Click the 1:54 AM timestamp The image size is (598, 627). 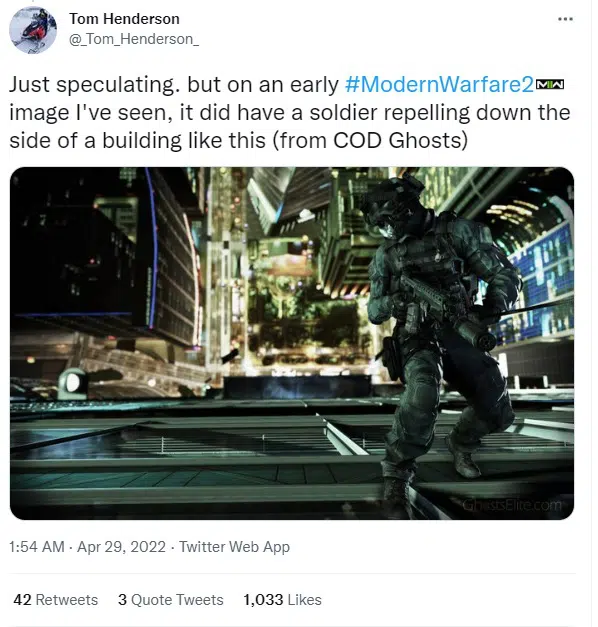point(36,547)
